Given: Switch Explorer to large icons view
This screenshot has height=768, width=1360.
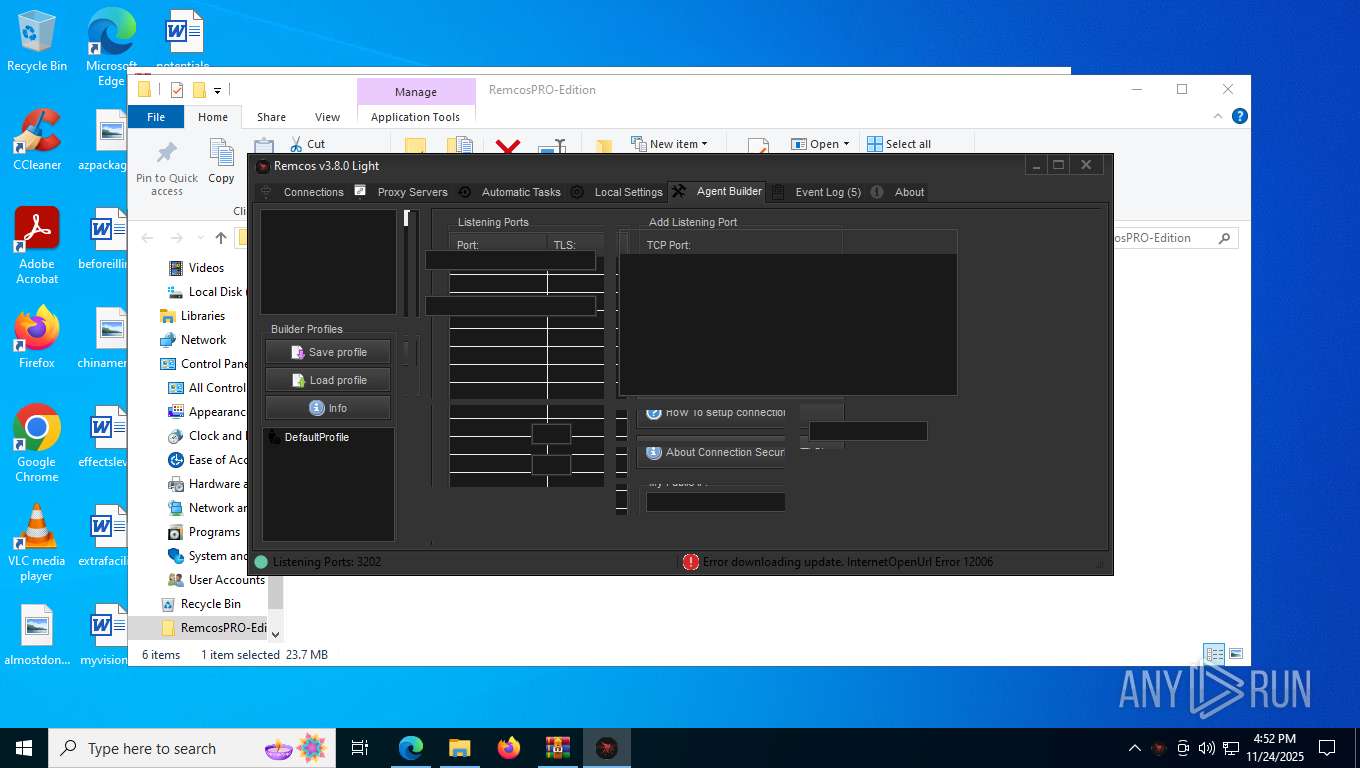Looking at the screenshot, I should (x=1236, y=654).
